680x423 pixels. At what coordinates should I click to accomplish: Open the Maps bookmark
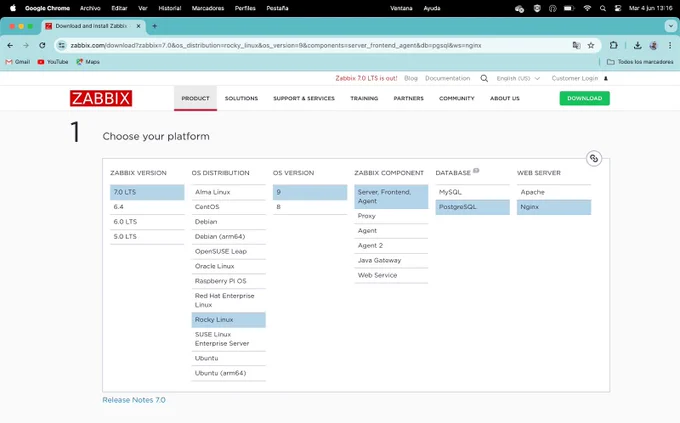click(x=88, y=62)
